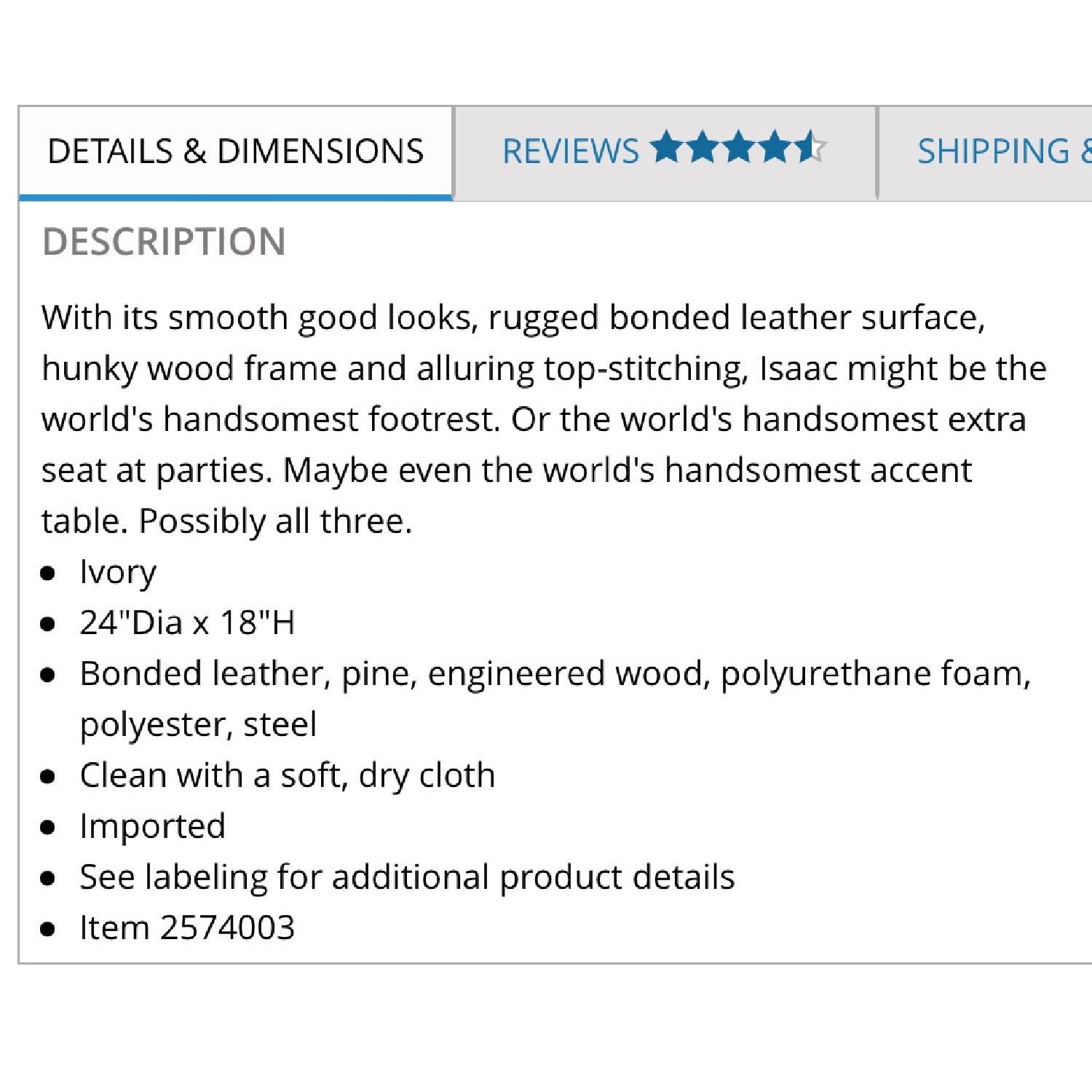Image resolution: width=1092 pixels, height=1092 pixels.
Task: Click the second review rating star
Action: pos(703,147)
